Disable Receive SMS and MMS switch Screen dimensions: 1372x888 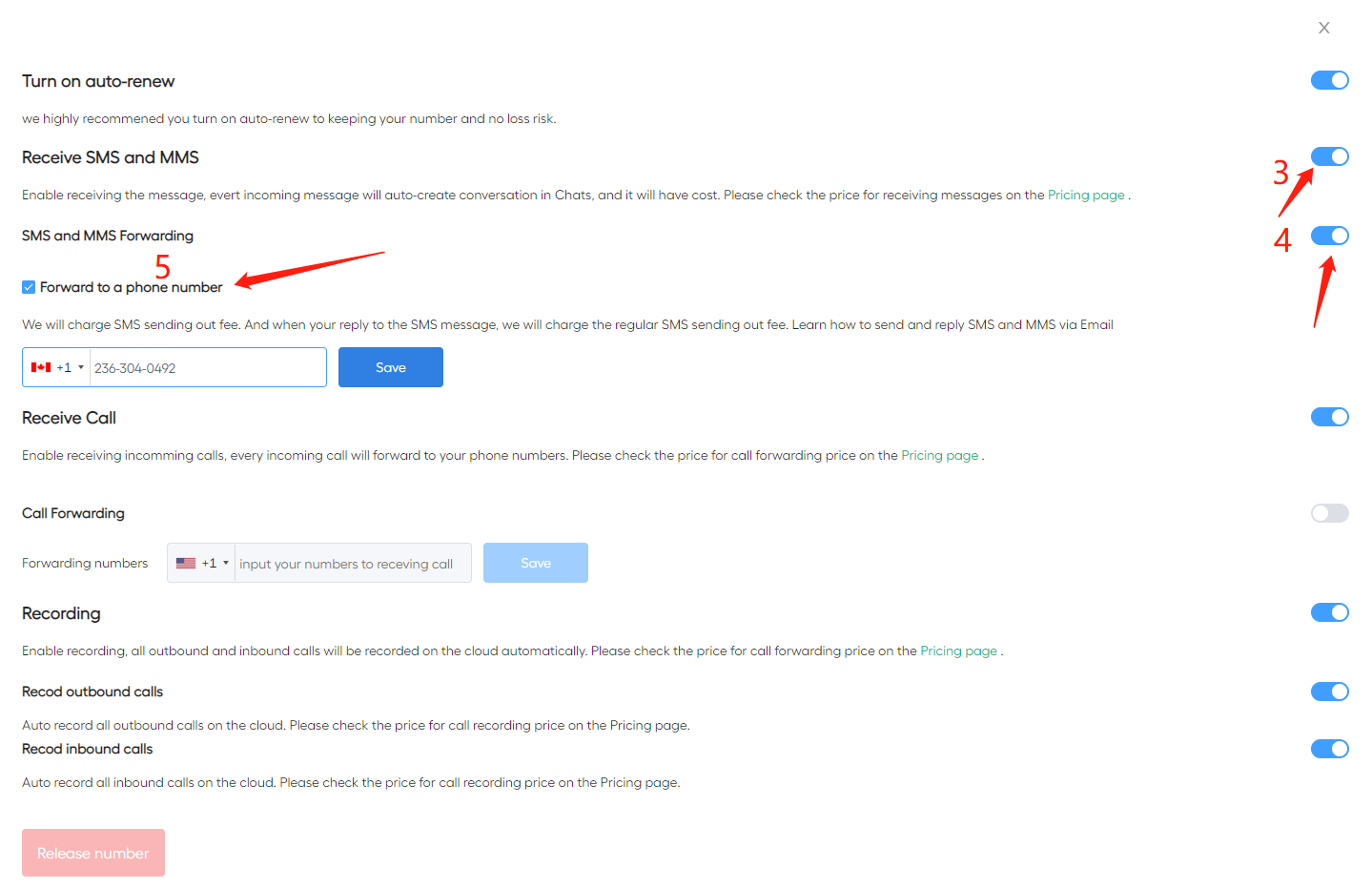coord(1329,156)
